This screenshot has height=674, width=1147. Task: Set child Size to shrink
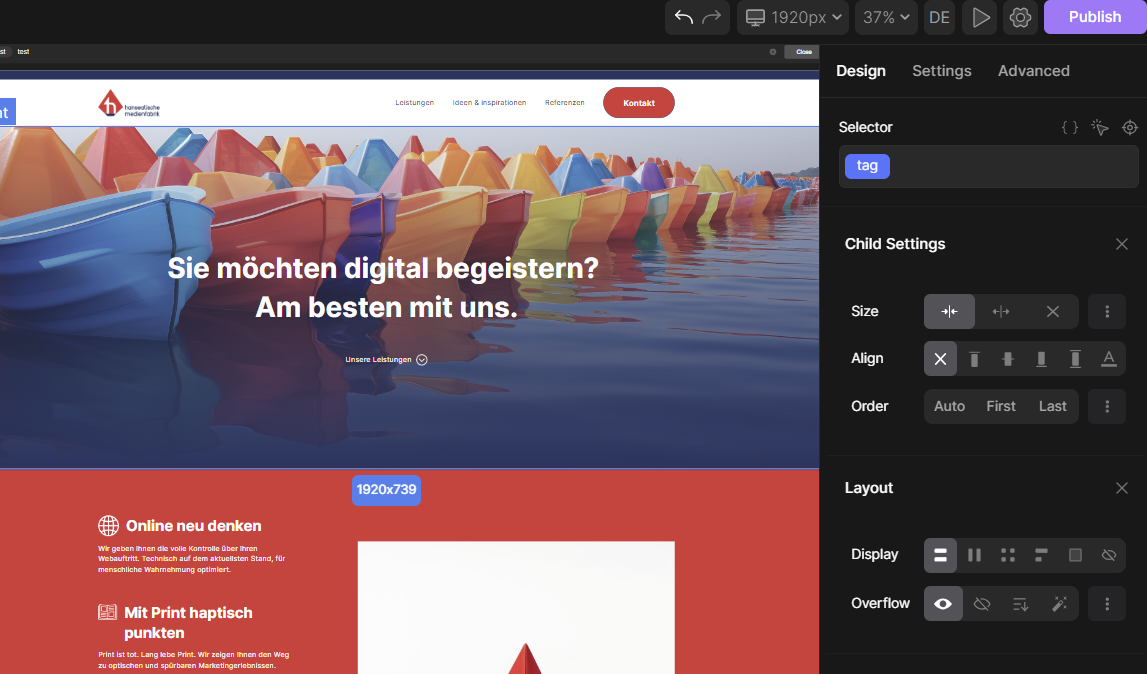[x=949, y=312]
